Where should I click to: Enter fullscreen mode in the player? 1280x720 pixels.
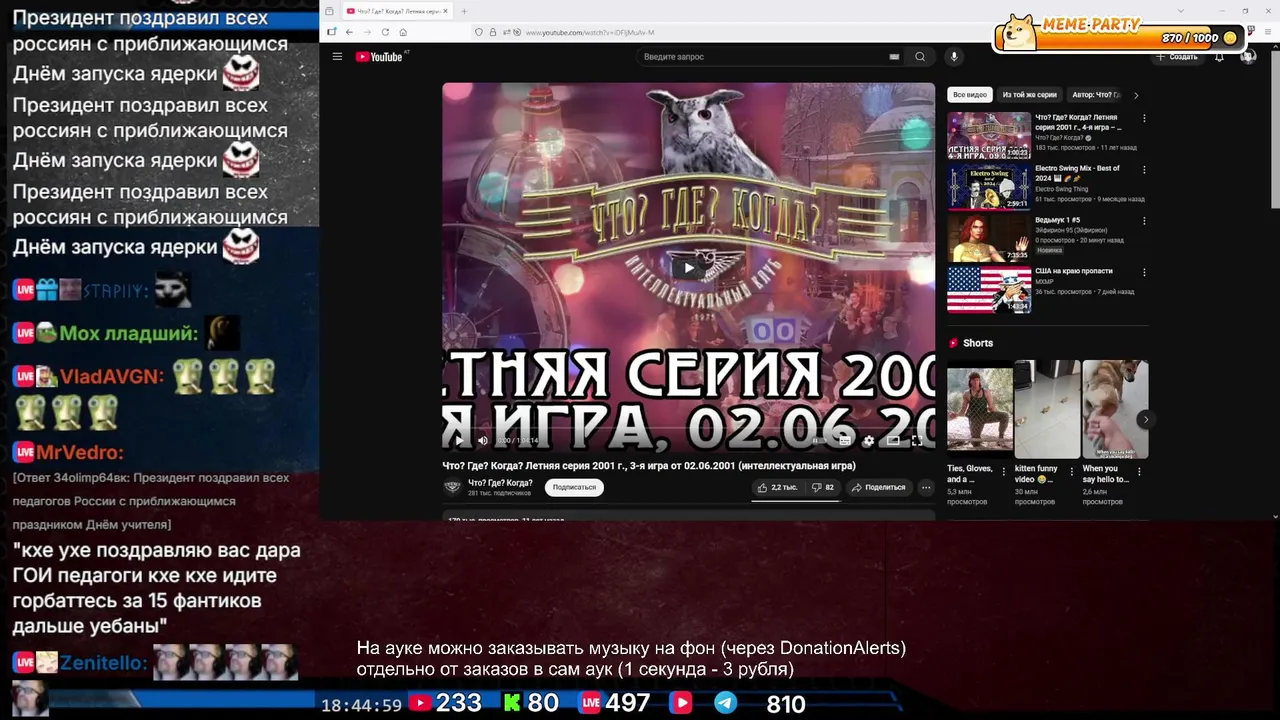point(916,440)
